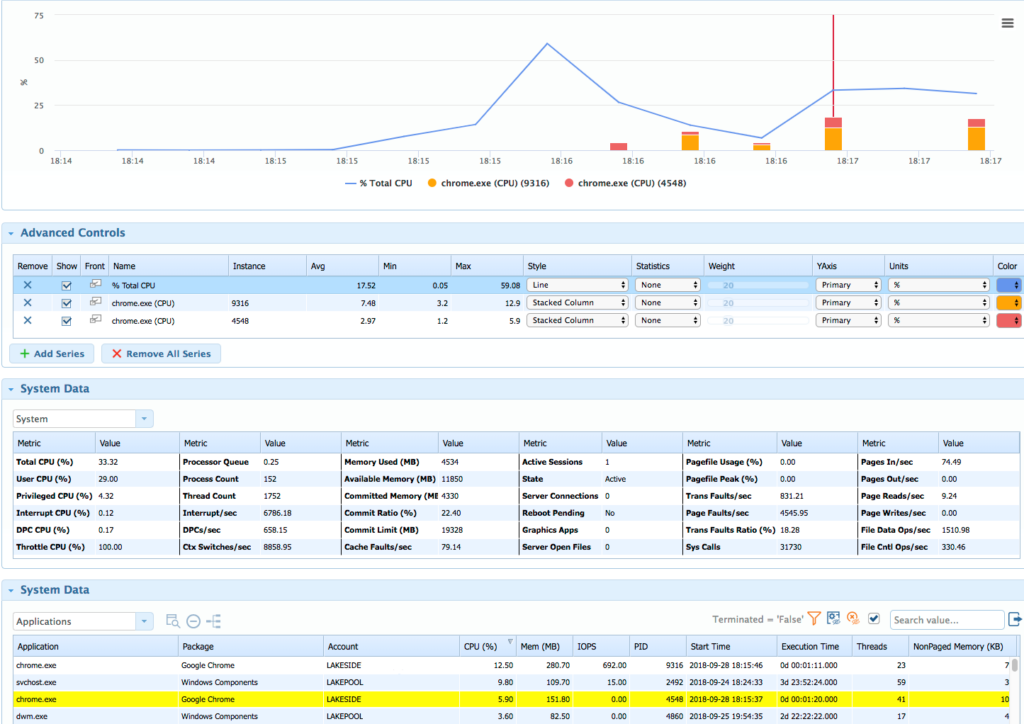The width and height of the screenshot is (1024, 724).
Task: Click Remove All Series
Action: tap(160, 352)
